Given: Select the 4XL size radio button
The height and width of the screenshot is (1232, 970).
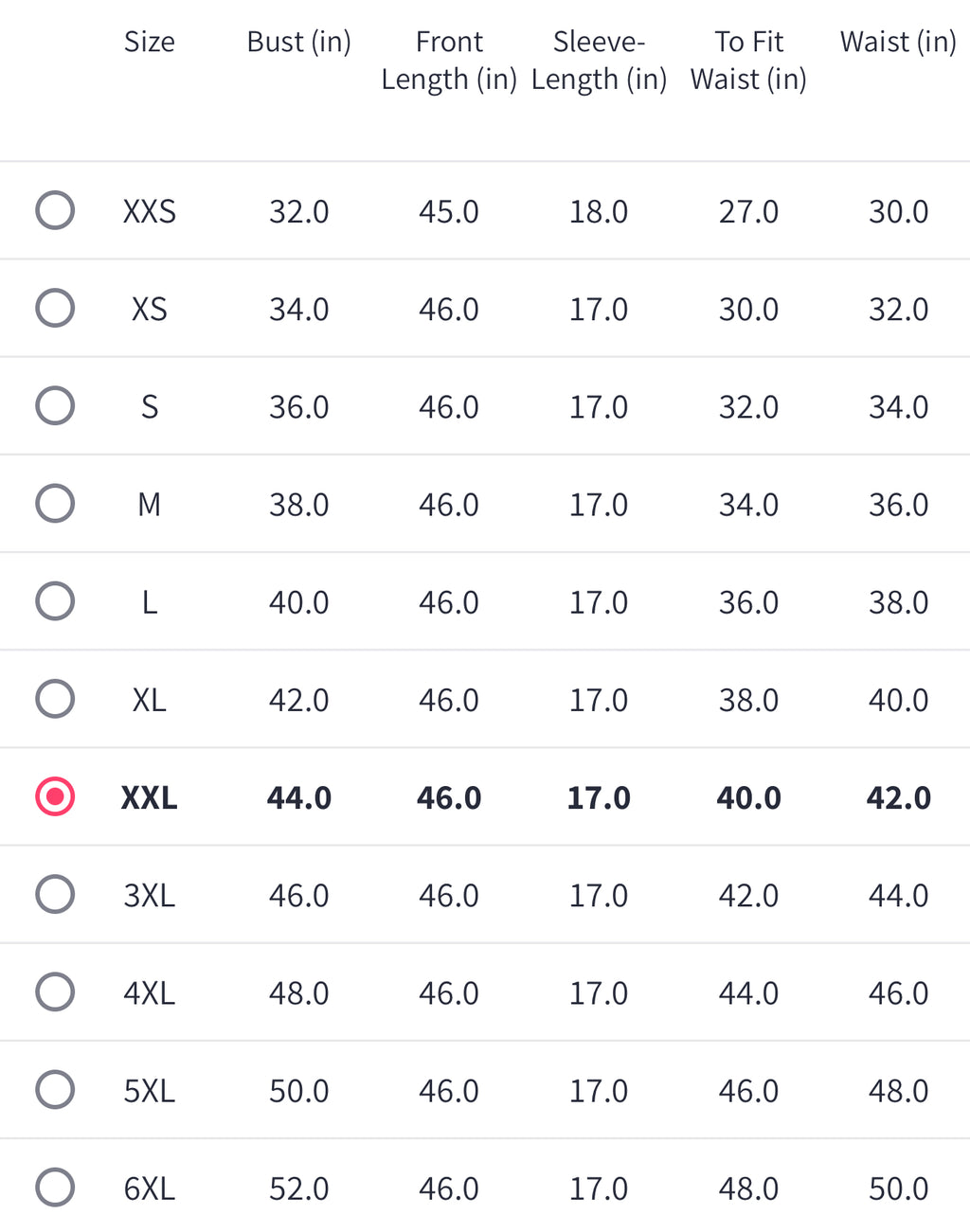Looking at the screenshot, I should point(55,991).
